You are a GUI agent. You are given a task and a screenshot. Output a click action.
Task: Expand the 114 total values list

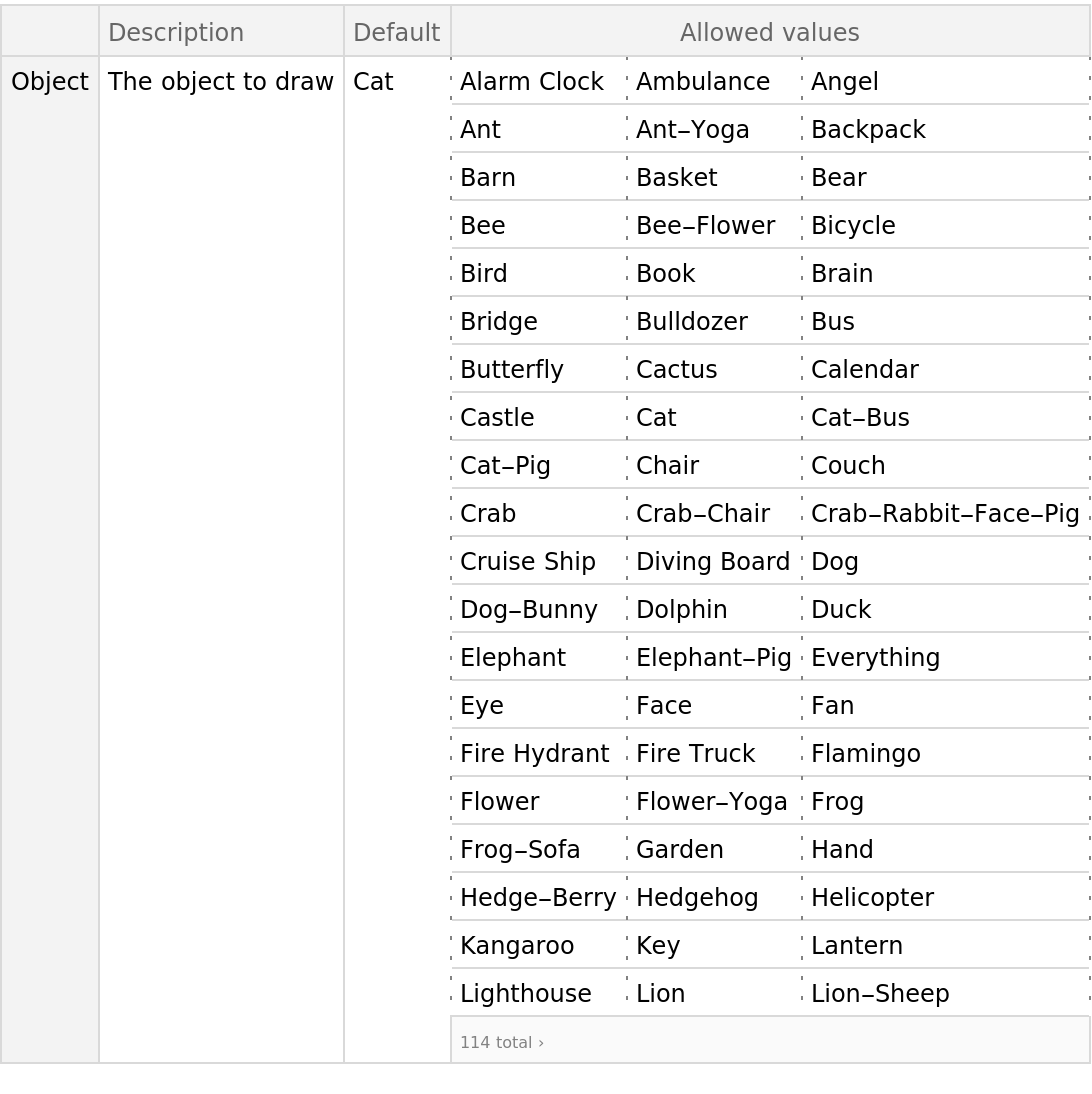point(502,1042)
